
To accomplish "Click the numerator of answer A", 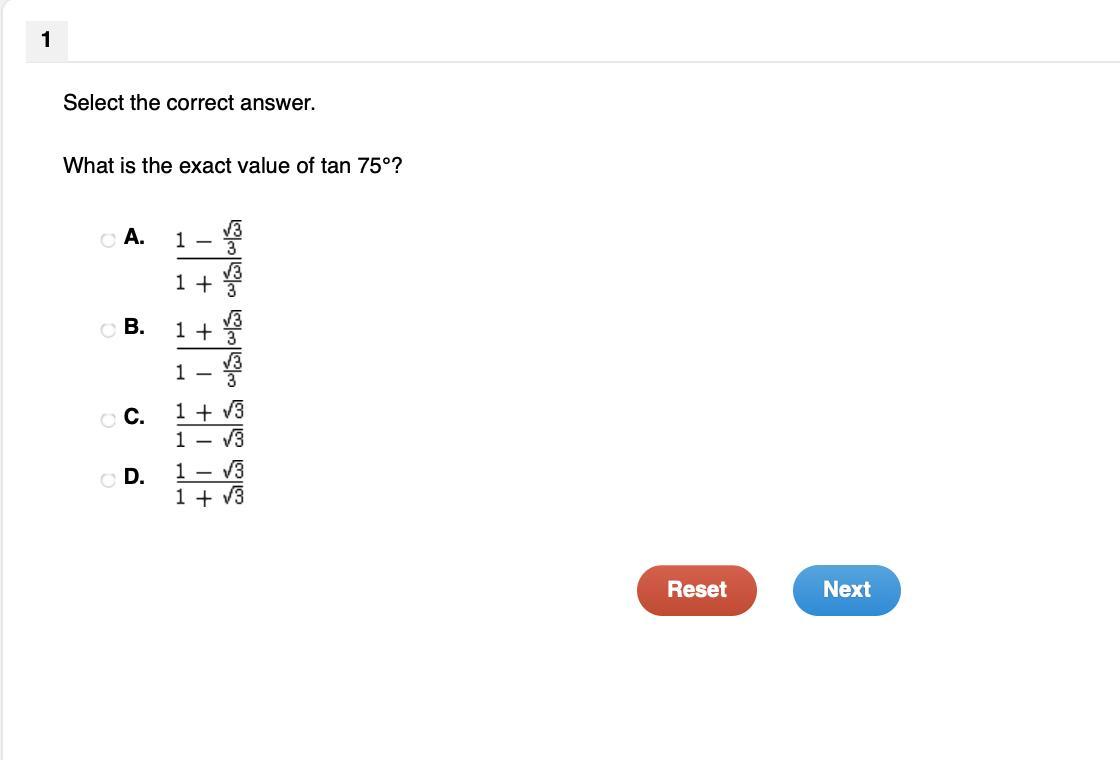I will [x=209, y=238].
